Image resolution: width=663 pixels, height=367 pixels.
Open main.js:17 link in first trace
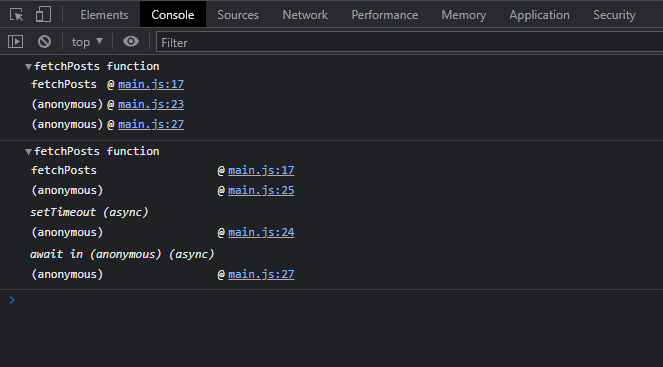(x=151, y=85)
